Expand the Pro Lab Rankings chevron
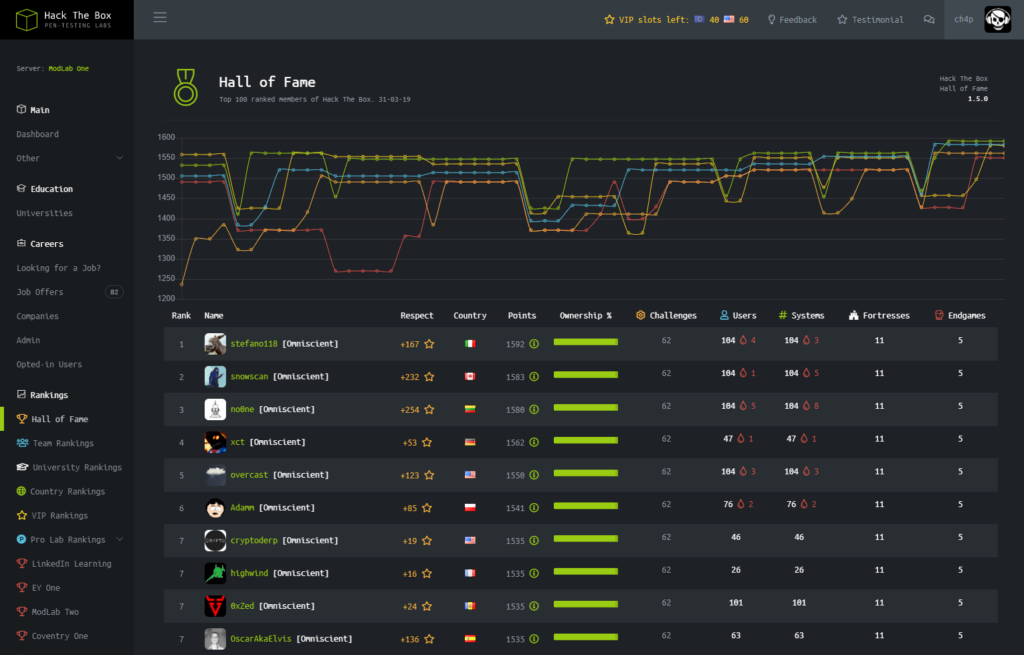The image size is (1024, 655). point(120,539)
